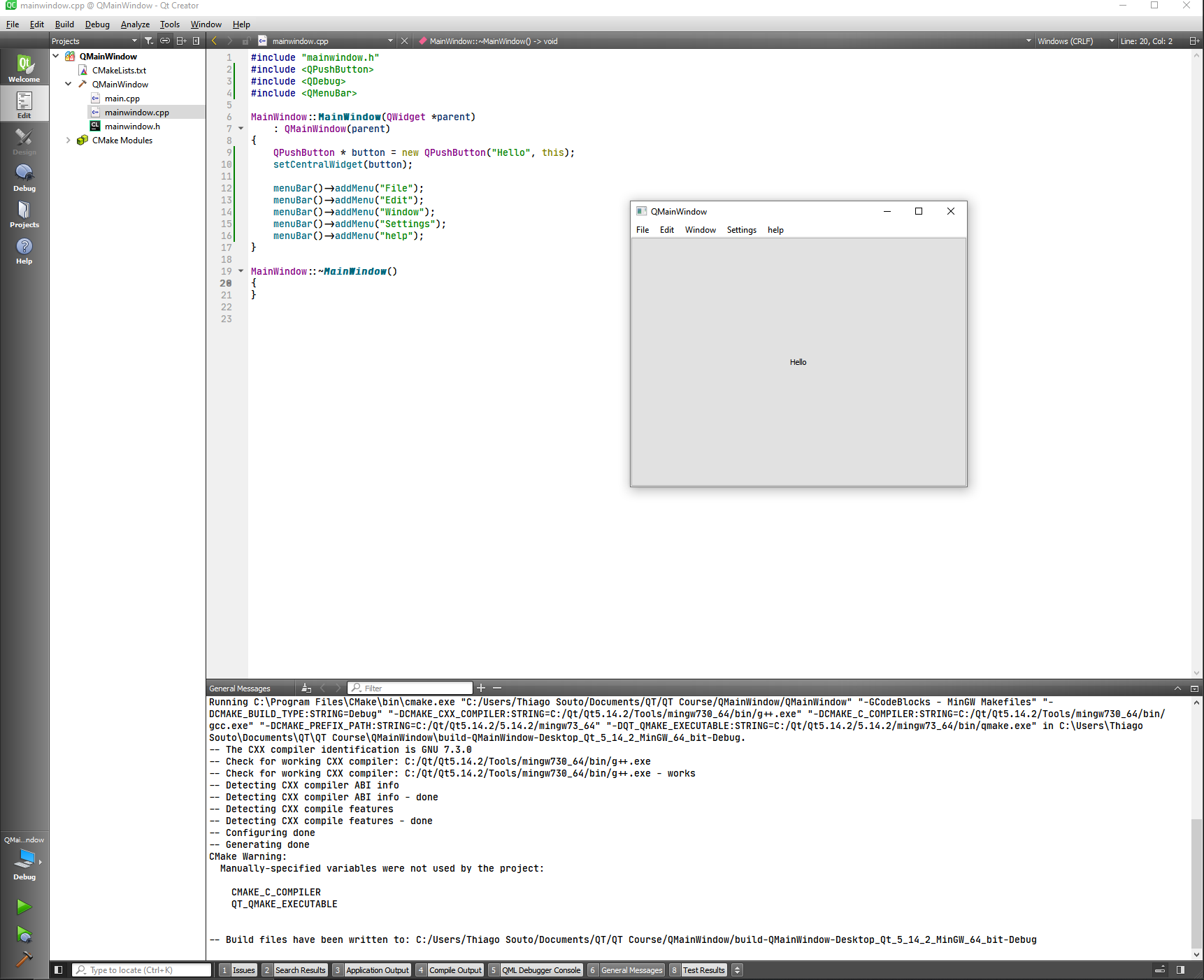This screenshot has height=980, width=1204.
Task: Split the editor view
Action: point(1194,41)
